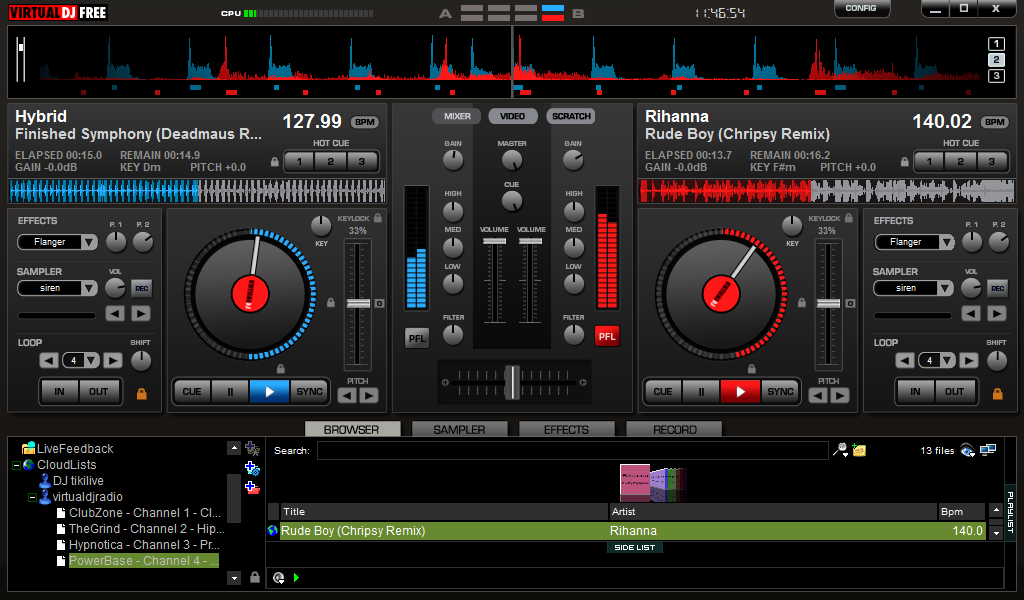The width and height of the screenshot is (1024, 600).
Task: Switch to the SAMPLER tab
Action: [459, 430]
